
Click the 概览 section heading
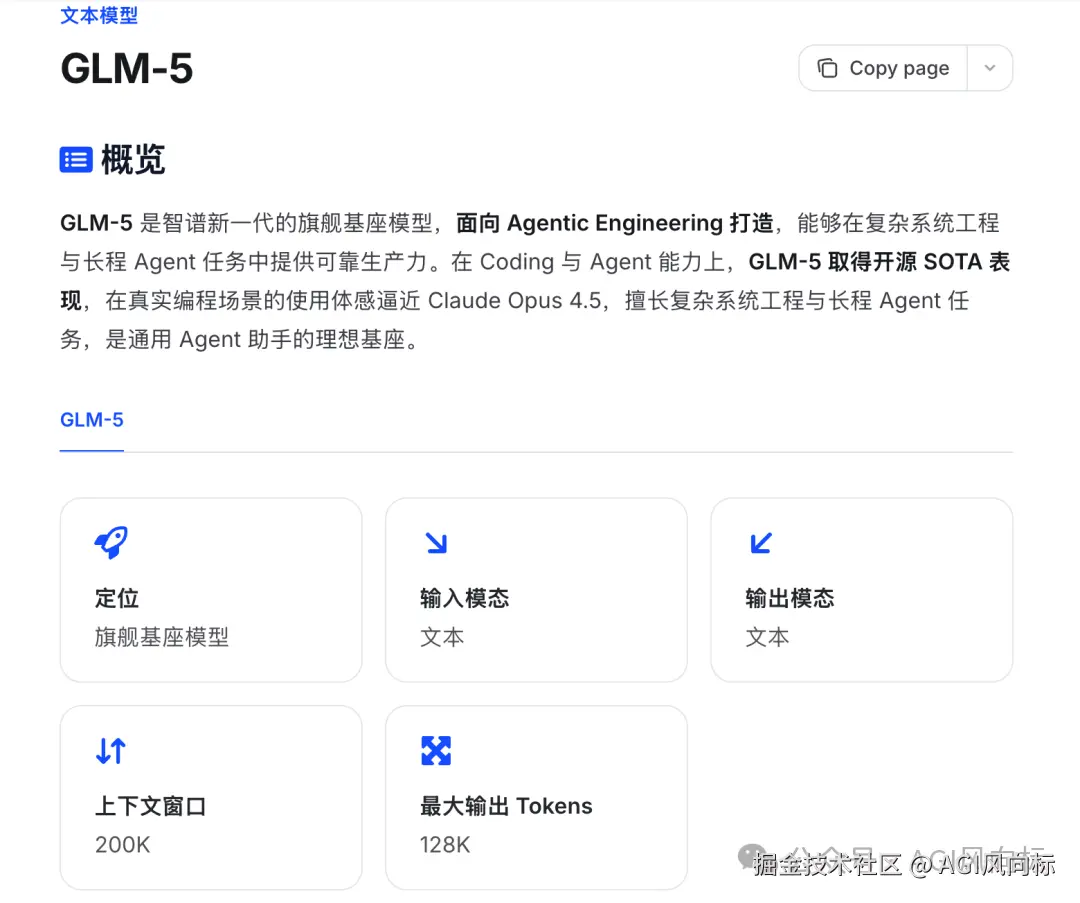click(x=133, y=160)
